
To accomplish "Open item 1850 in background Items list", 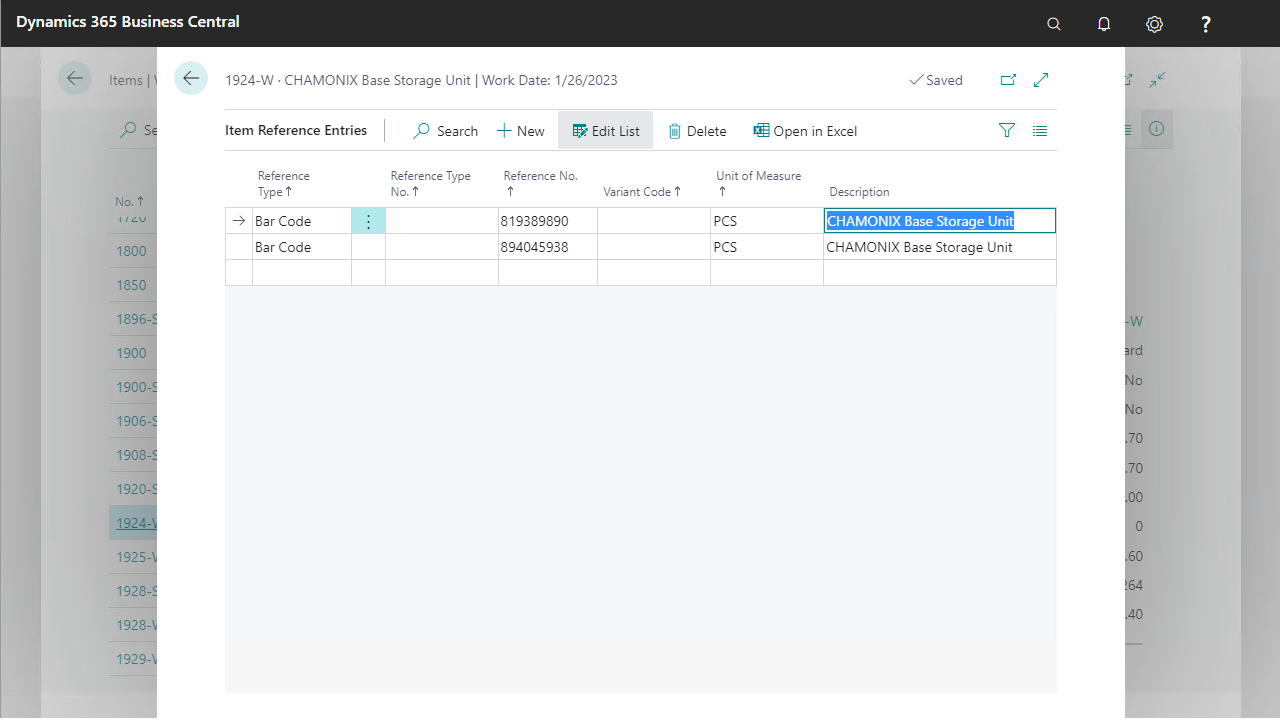I will coord(131,285).
